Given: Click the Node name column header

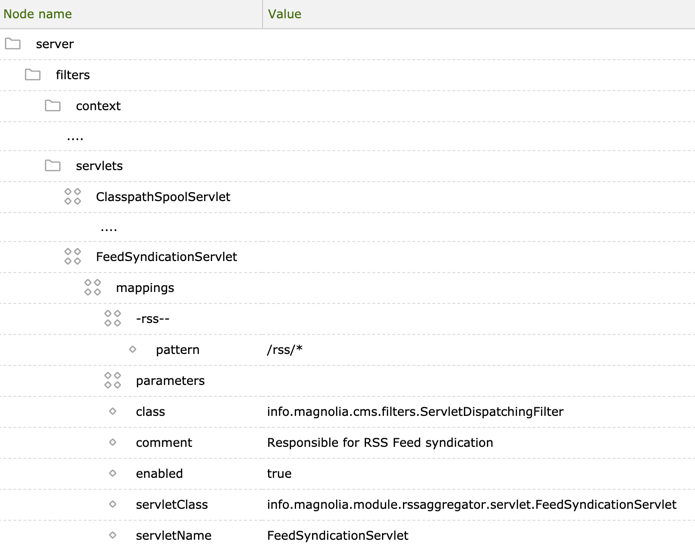Looking at the screenshot, I should pos(131,14).
